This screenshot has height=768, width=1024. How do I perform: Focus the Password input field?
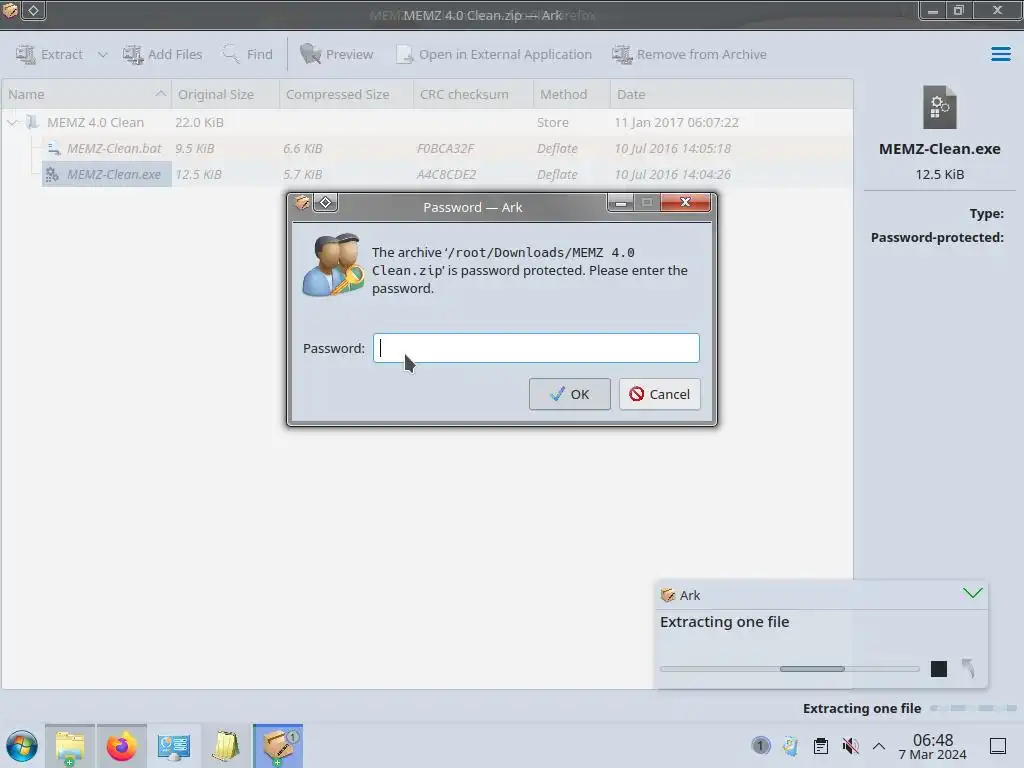(536, 348)
